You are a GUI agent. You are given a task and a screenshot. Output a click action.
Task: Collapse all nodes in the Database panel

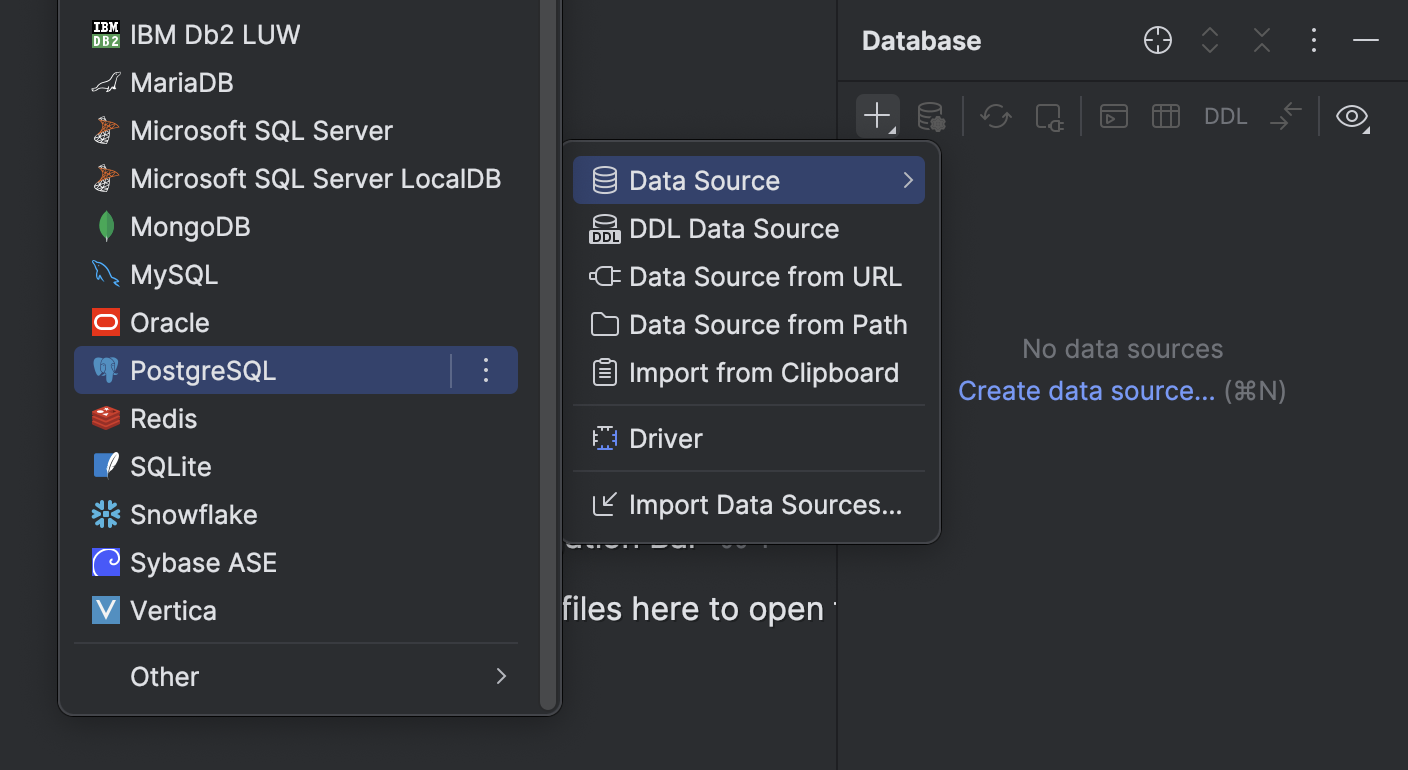click(x=1261, y=40)
